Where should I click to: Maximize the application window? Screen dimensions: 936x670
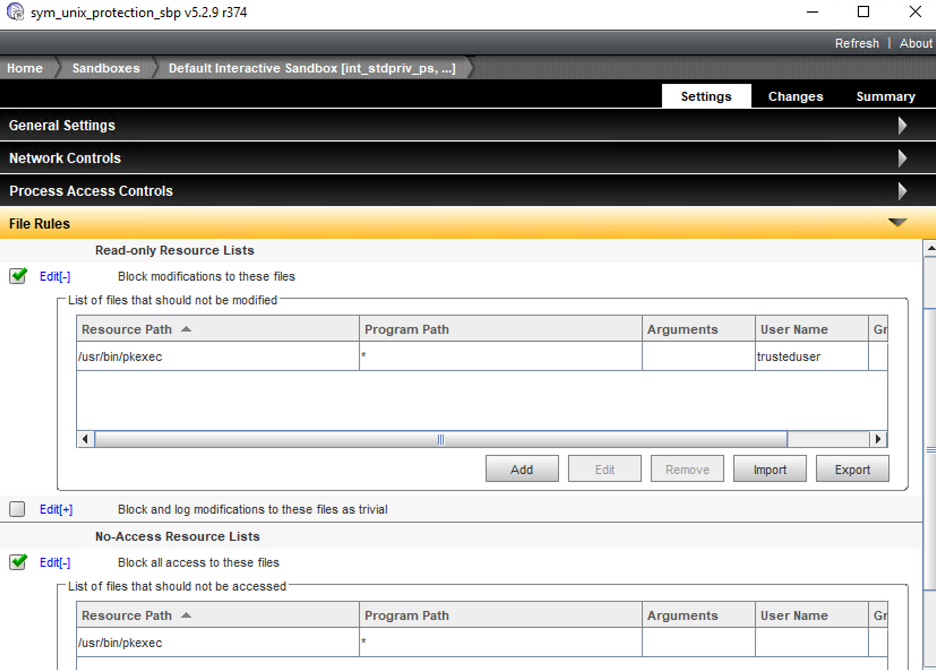tap(863, 11)
